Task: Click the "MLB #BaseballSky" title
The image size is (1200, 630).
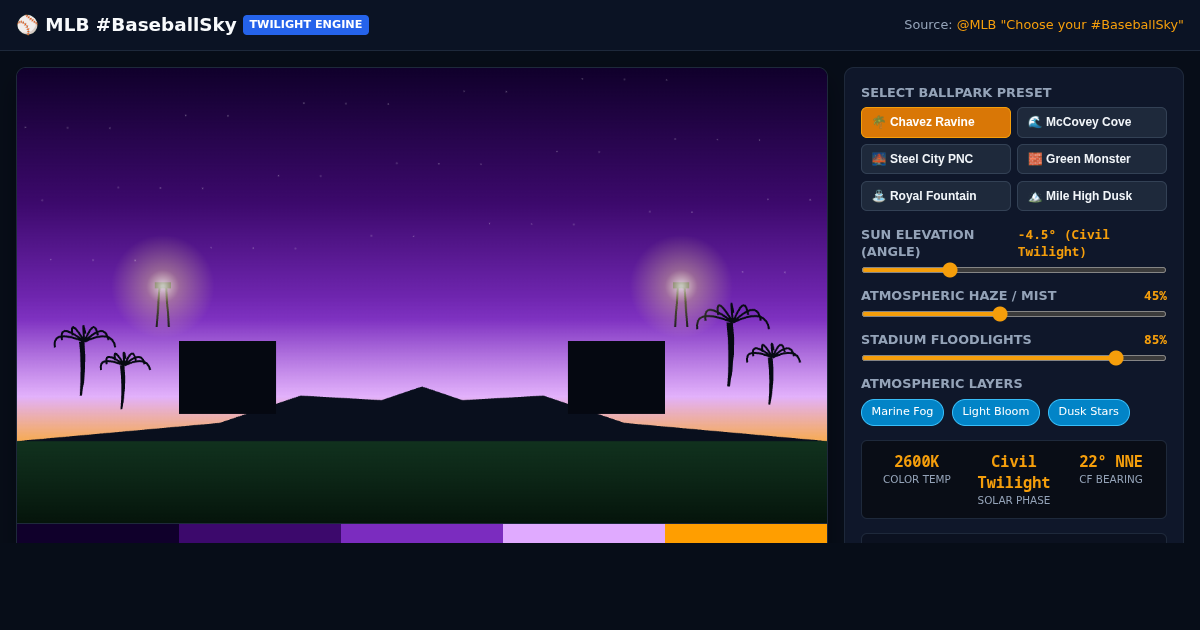Action: point(141,25)
